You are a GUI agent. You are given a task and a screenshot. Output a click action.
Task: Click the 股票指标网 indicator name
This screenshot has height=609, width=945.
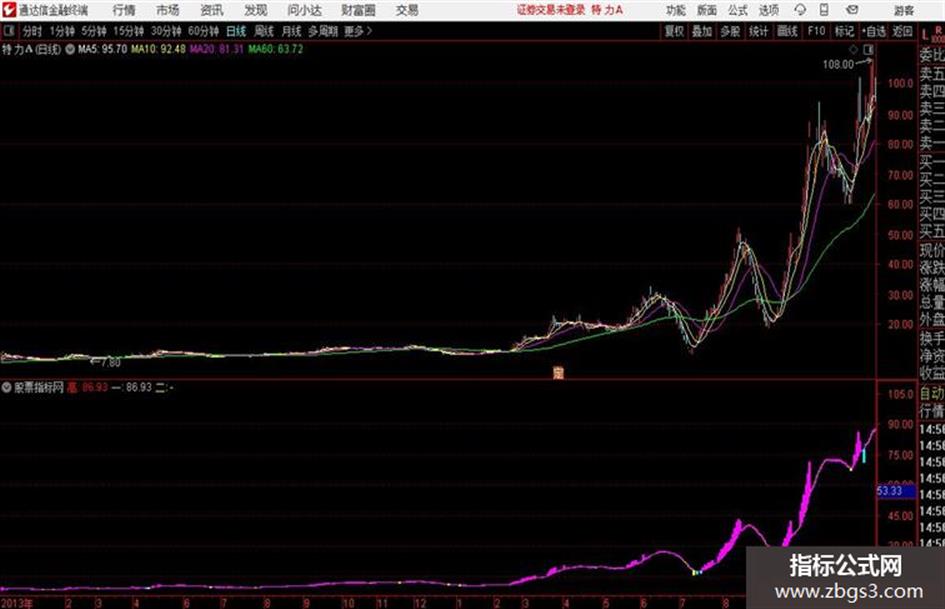click(x=39, y=388)
